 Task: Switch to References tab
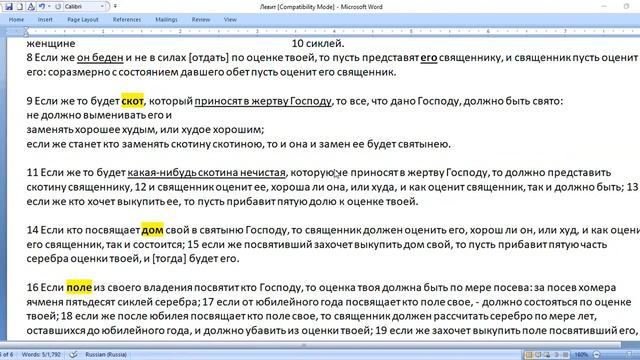127,20
